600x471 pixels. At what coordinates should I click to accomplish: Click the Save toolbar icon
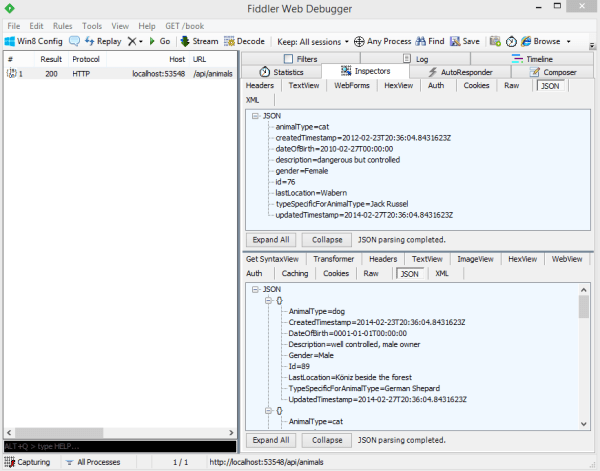[455, 41]
